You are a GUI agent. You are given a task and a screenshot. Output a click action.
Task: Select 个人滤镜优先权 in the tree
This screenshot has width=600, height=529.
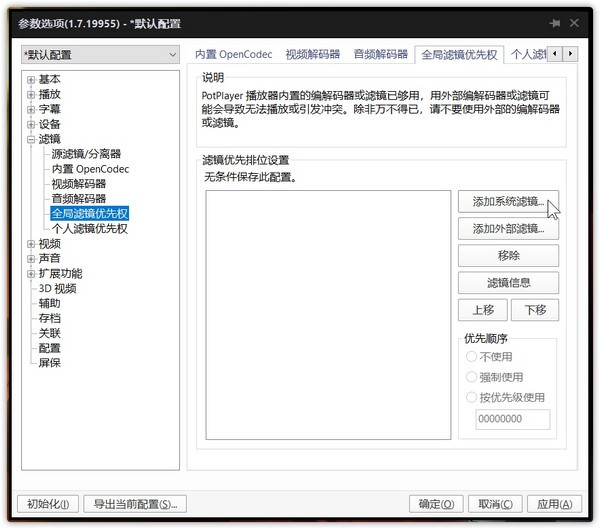point(89,228)
